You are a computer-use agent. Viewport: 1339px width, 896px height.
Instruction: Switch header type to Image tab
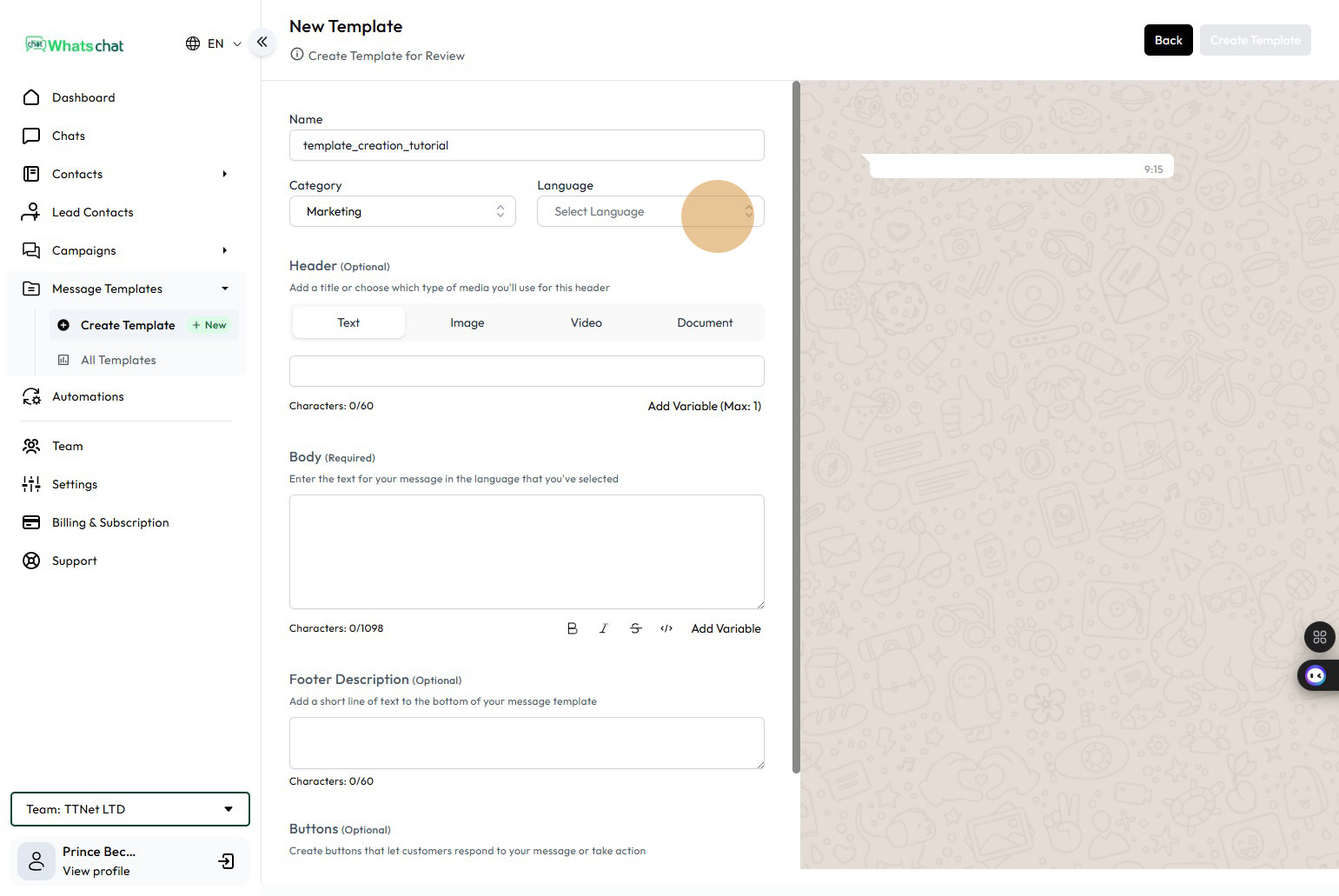coord(467,322)
